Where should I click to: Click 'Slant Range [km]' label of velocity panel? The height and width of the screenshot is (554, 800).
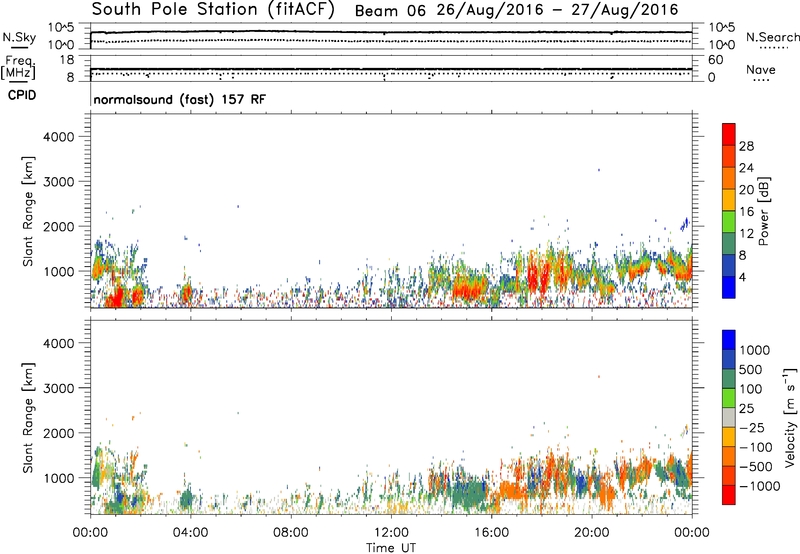(28, 418)
